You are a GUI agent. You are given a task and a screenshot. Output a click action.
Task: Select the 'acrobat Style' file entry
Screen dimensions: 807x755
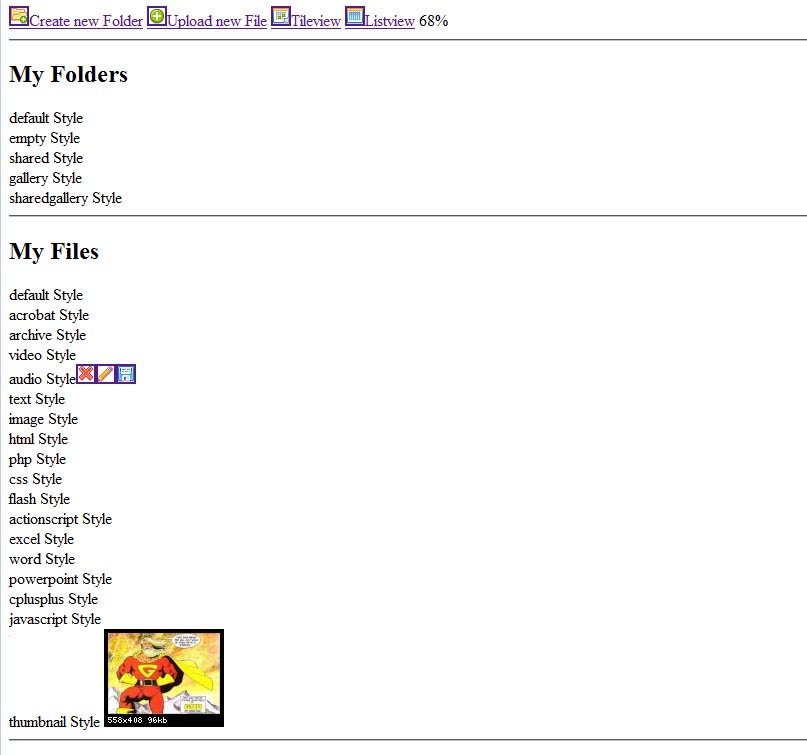pos(48,315)
